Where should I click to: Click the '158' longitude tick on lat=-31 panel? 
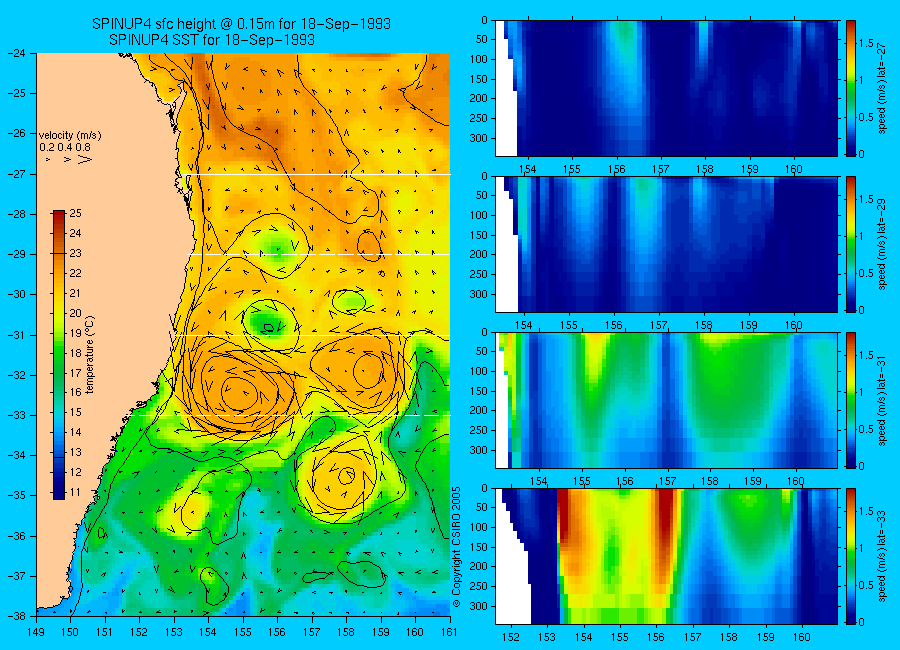[710, 481]
